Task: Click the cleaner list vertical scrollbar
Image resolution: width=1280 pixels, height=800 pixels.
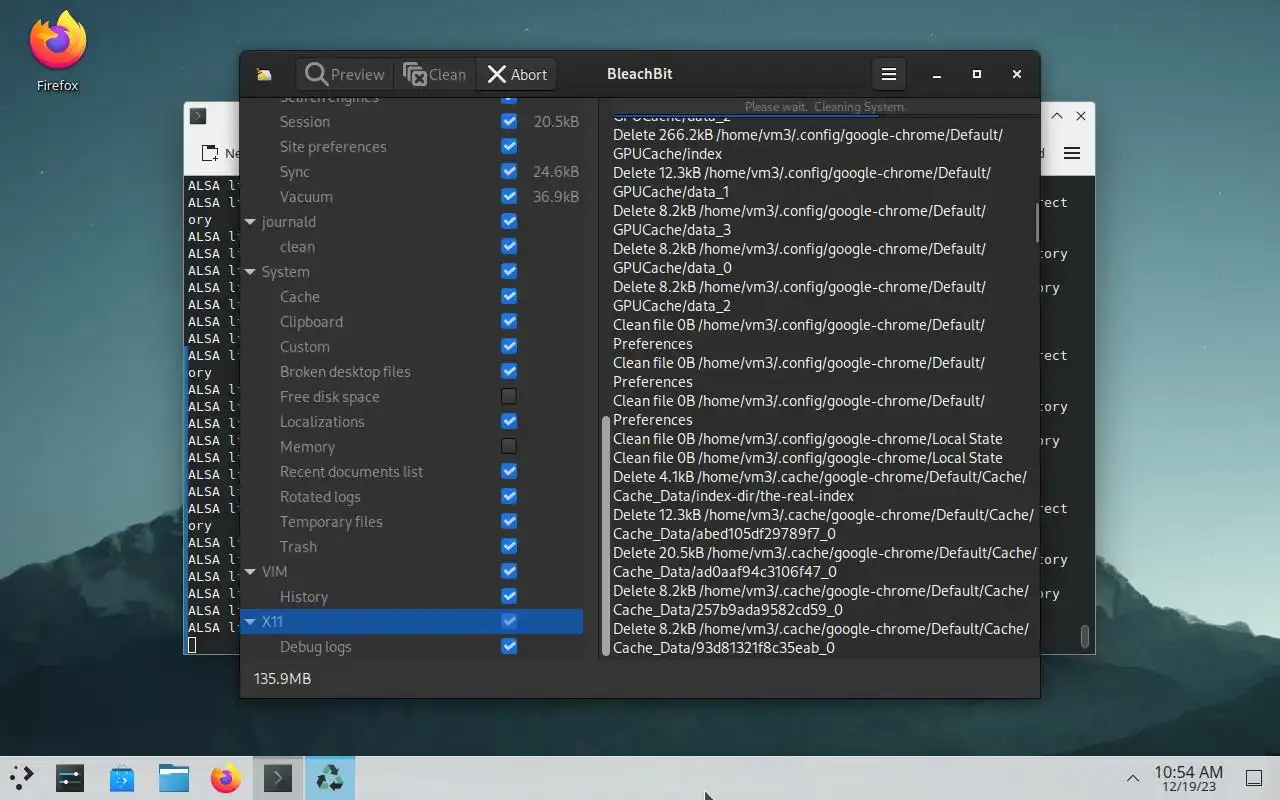Action: point(606,535)
